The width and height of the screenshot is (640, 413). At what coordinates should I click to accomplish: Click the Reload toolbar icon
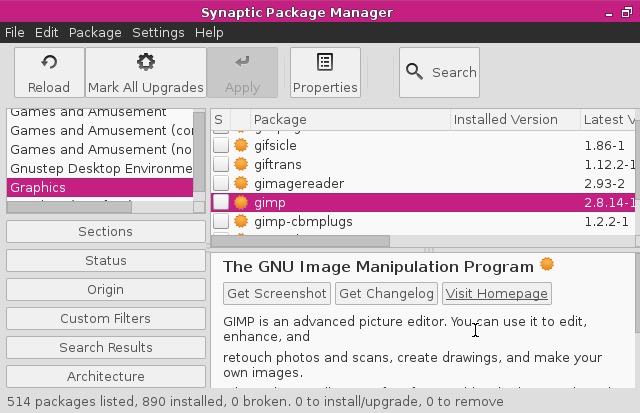pyautogui.click(x=49, y=62)
